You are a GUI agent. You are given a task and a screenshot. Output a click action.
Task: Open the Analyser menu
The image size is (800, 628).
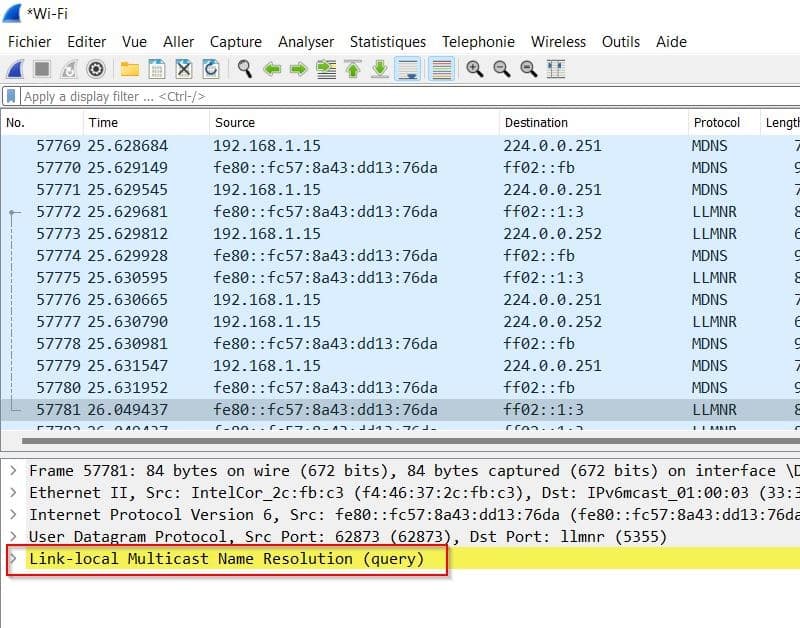point(306,42)
